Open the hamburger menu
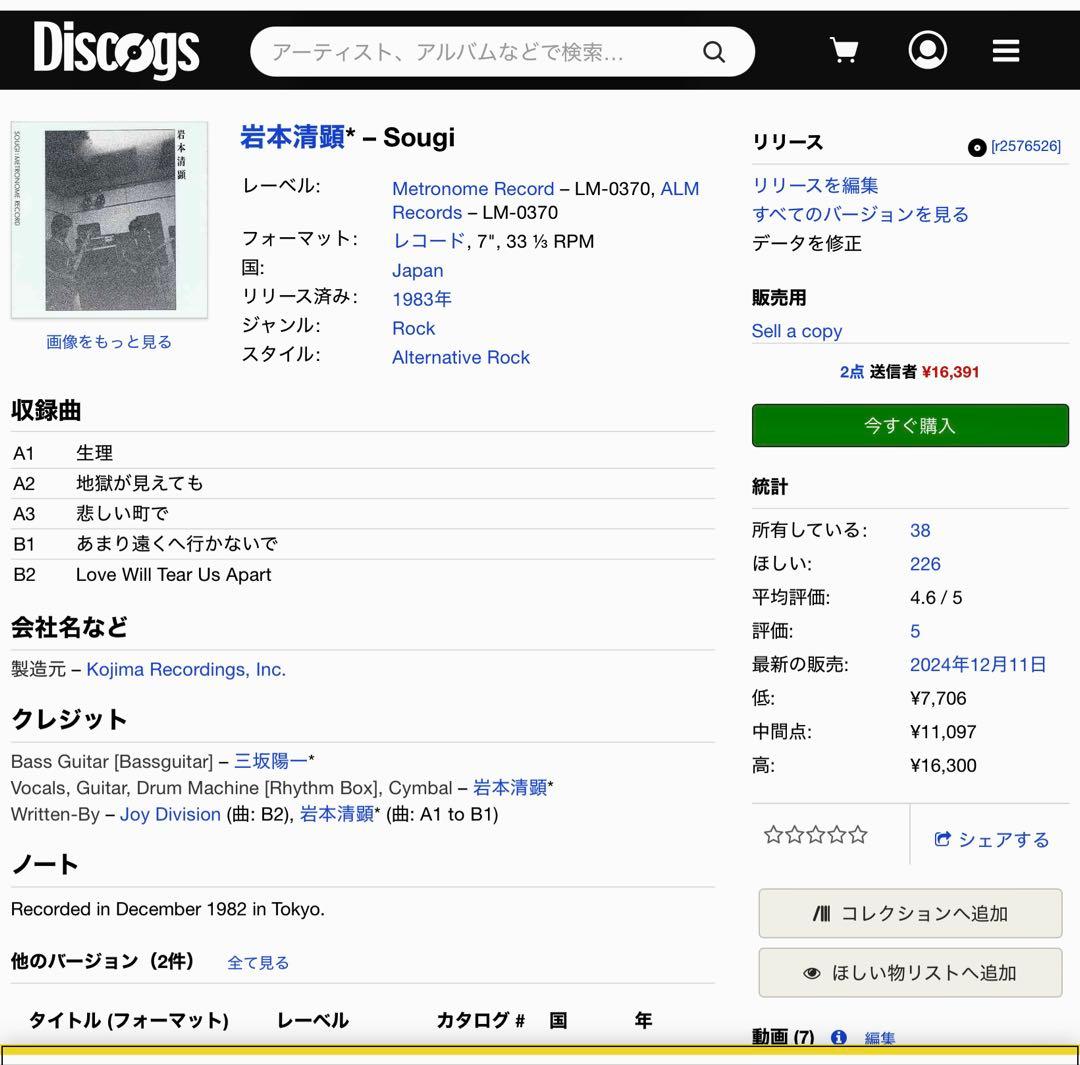Image resolution: width=1080 pixels, height=1065 pixels. point(1006,50)
